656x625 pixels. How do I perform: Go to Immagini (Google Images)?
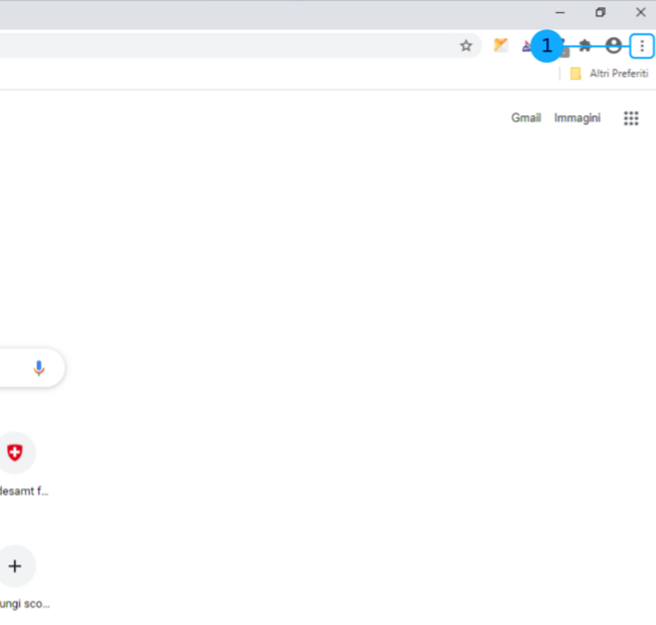click(x=577, y=118)
